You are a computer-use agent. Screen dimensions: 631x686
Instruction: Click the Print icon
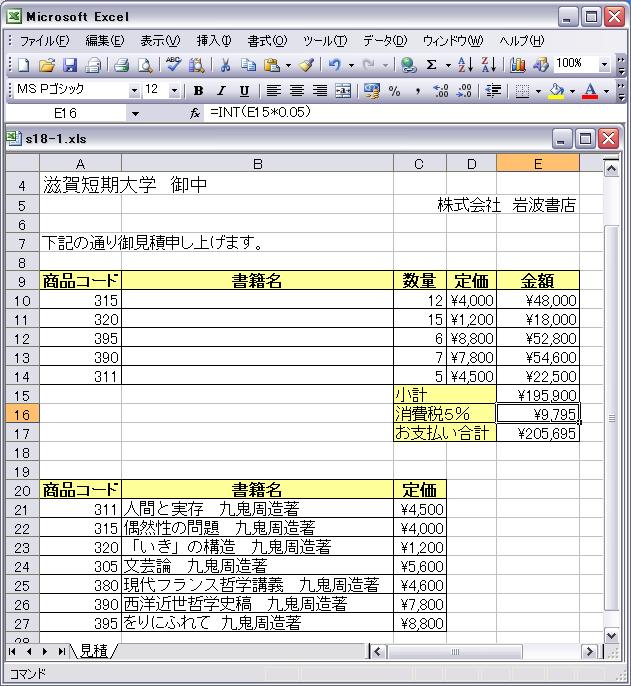coord(121,66)
